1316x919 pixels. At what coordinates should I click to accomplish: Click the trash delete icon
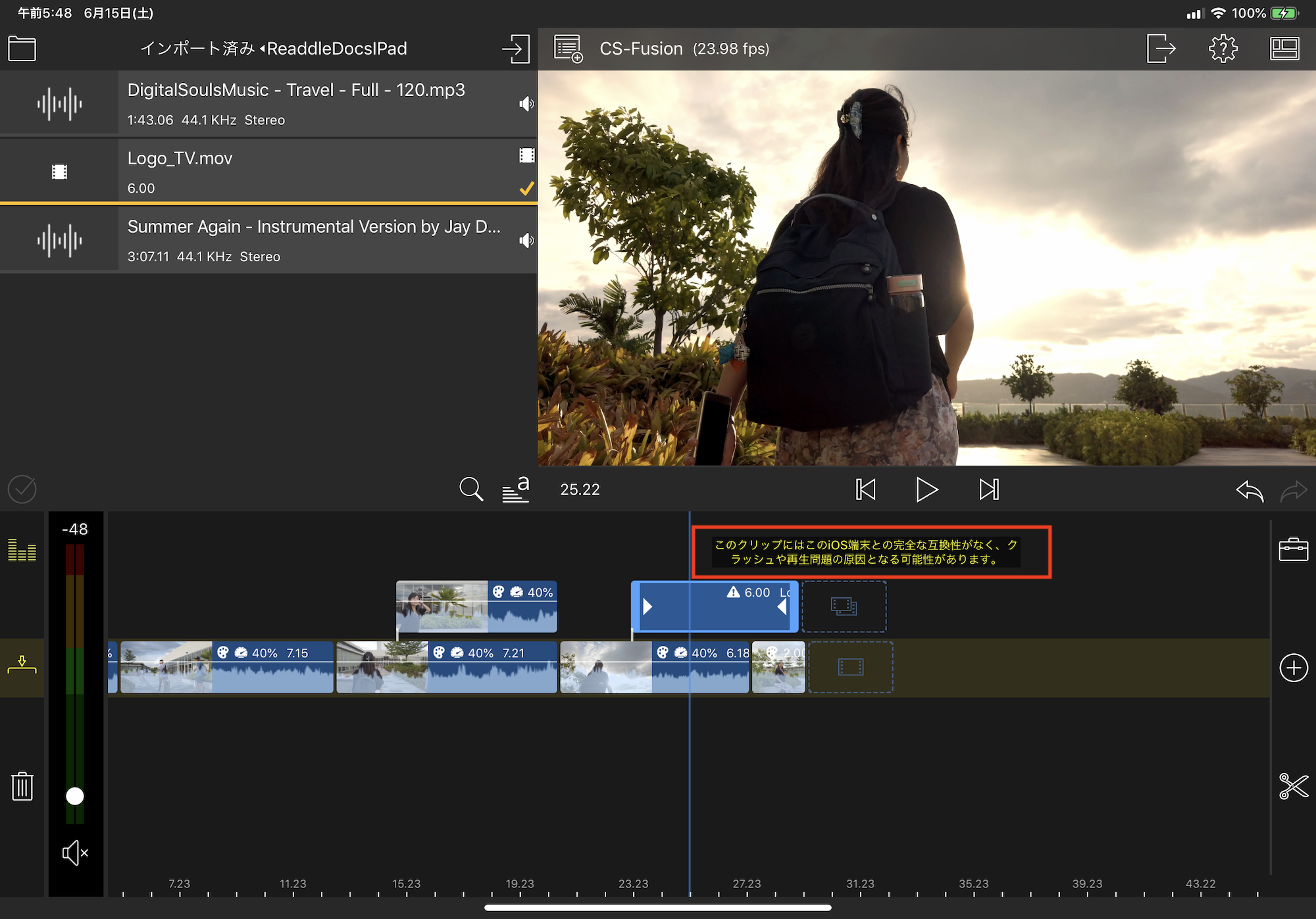coord(22,786)
